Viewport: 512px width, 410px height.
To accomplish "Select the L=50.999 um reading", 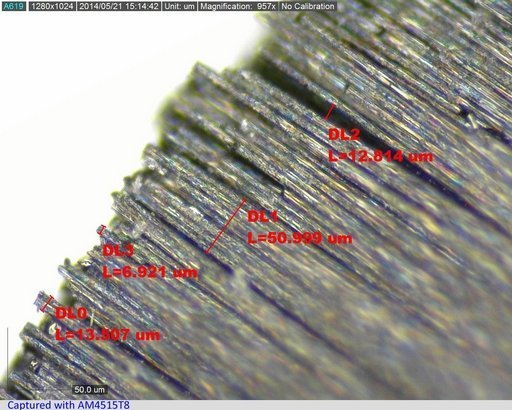I will coord(300,238).
